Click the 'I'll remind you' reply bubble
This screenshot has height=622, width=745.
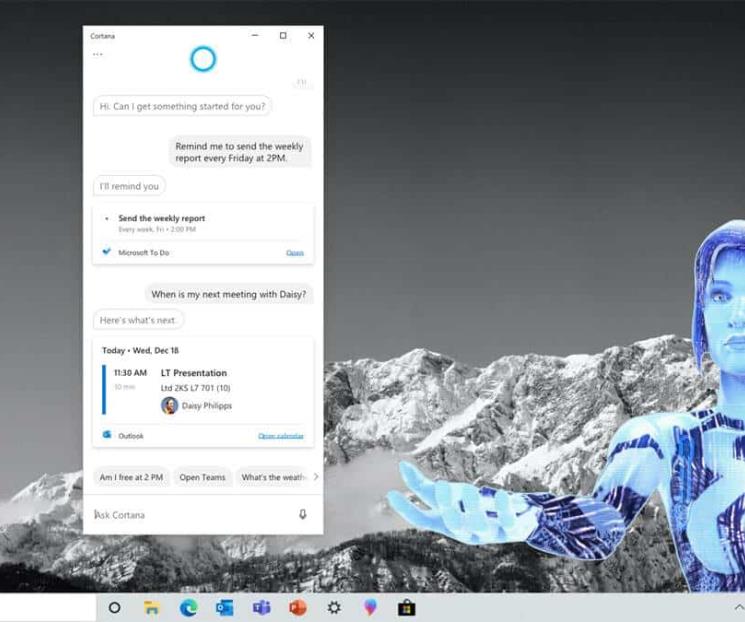(x=129, y=186)
